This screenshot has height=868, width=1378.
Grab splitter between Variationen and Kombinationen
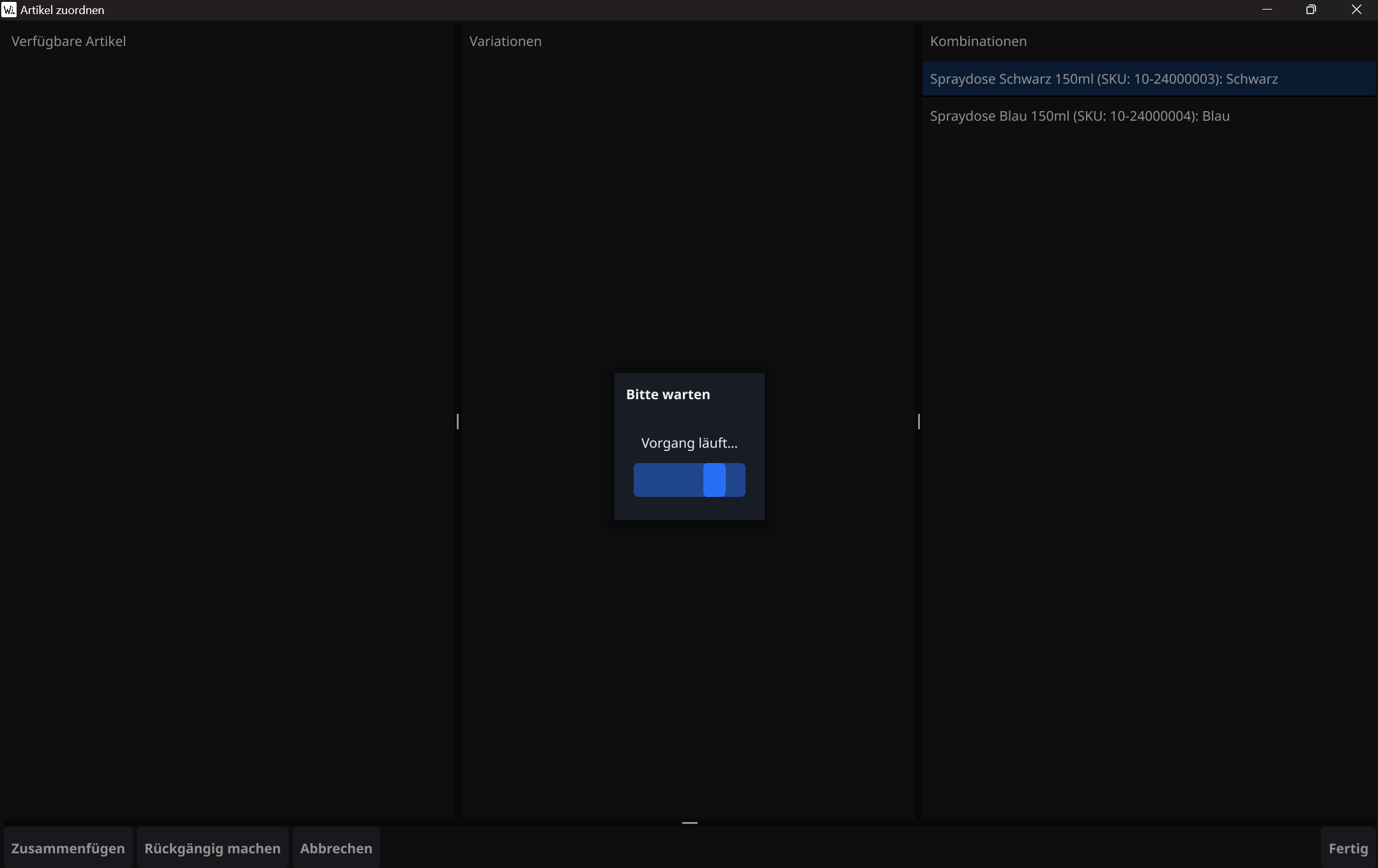coord(919,422)
